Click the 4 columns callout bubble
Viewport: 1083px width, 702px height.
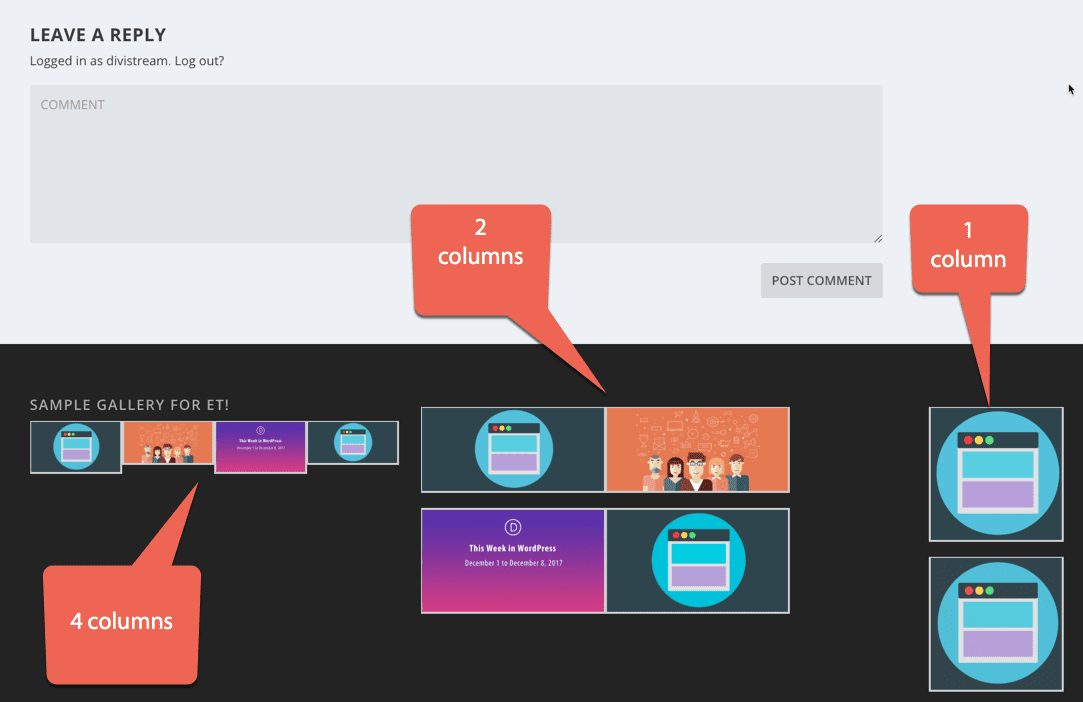tap(121, 621)
